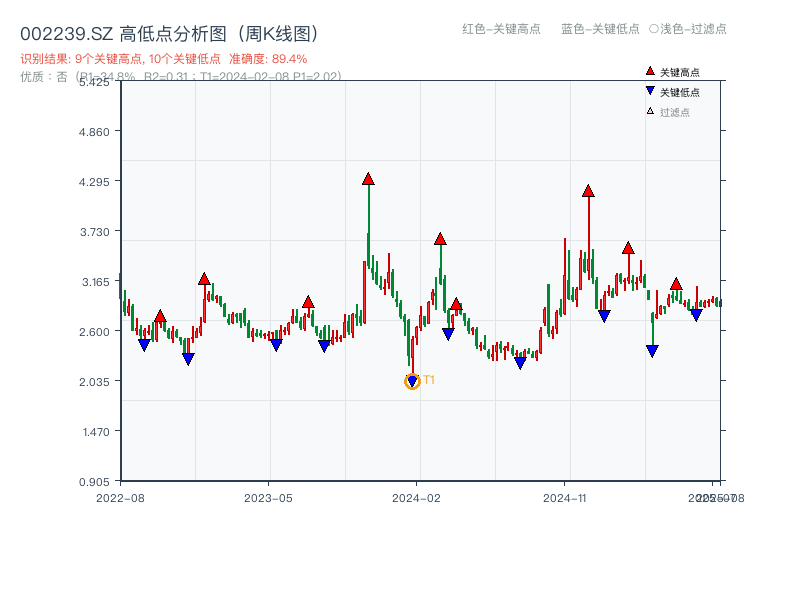This screenshot has height=600, width=800.
Task: Click the 蓝色-关键低点 header label
Action: (600, 29)
